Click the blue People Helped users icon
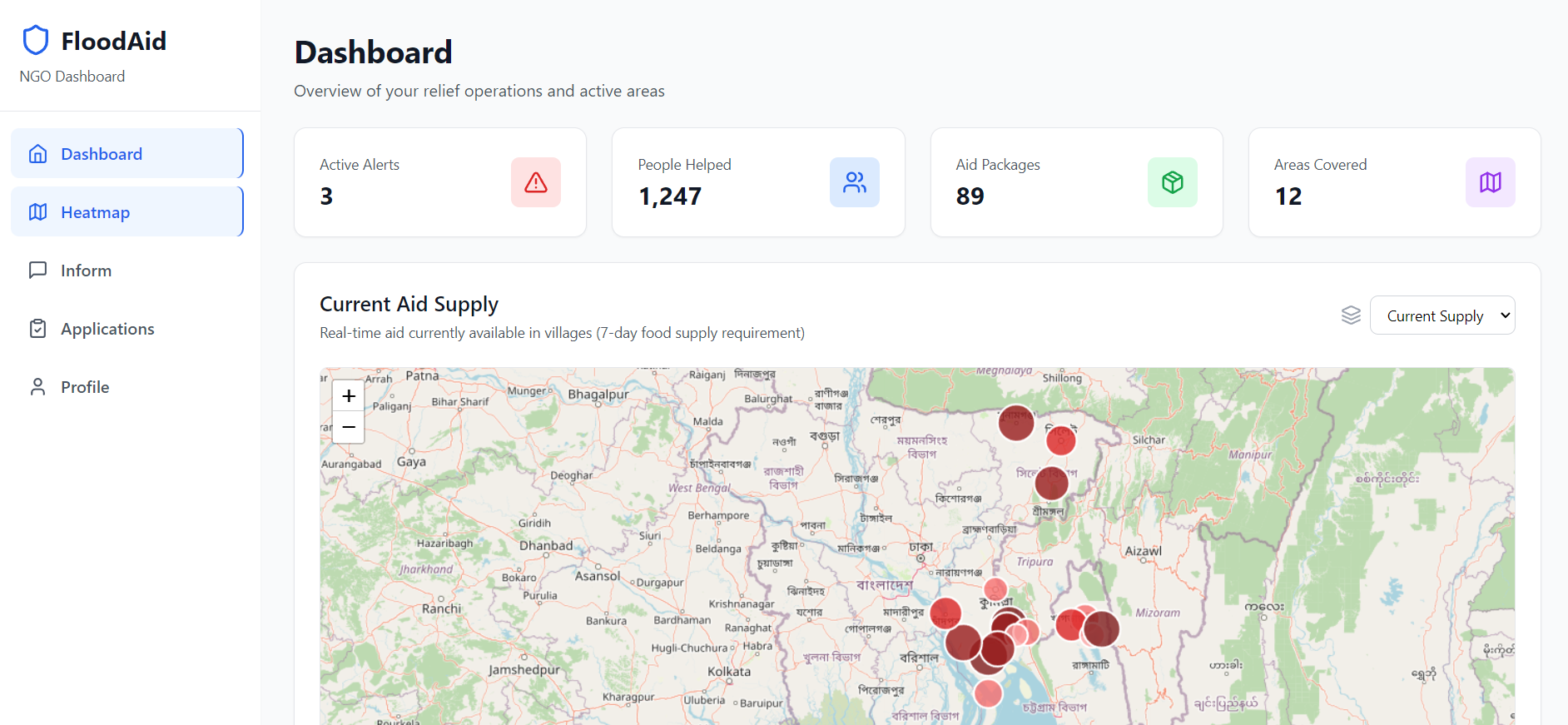This screenshot has height=725, width=1568. (x=855, y=182)
